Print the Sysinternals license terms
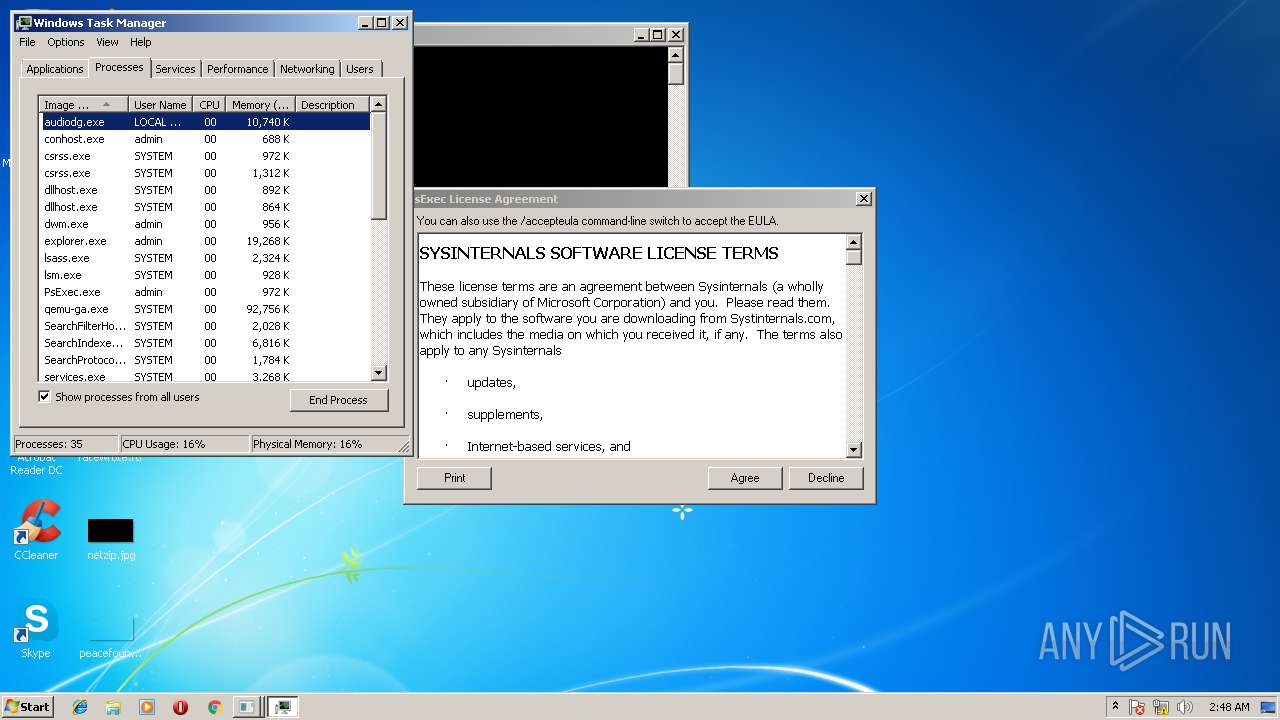1280x720 pixels. pyautogui.click(x=455, y=478)
